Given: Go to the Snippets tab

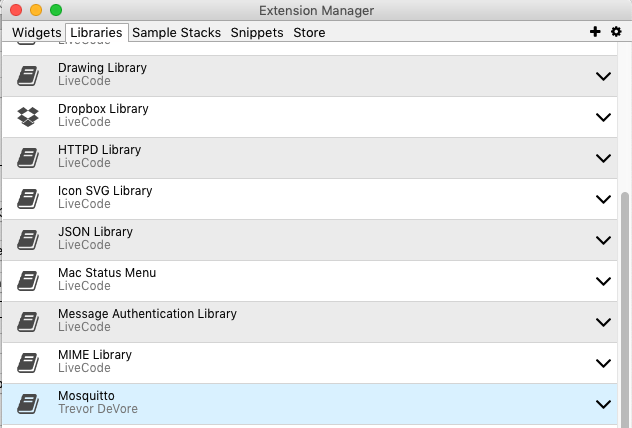Looking at the screenshot, I should pos(257,33).
